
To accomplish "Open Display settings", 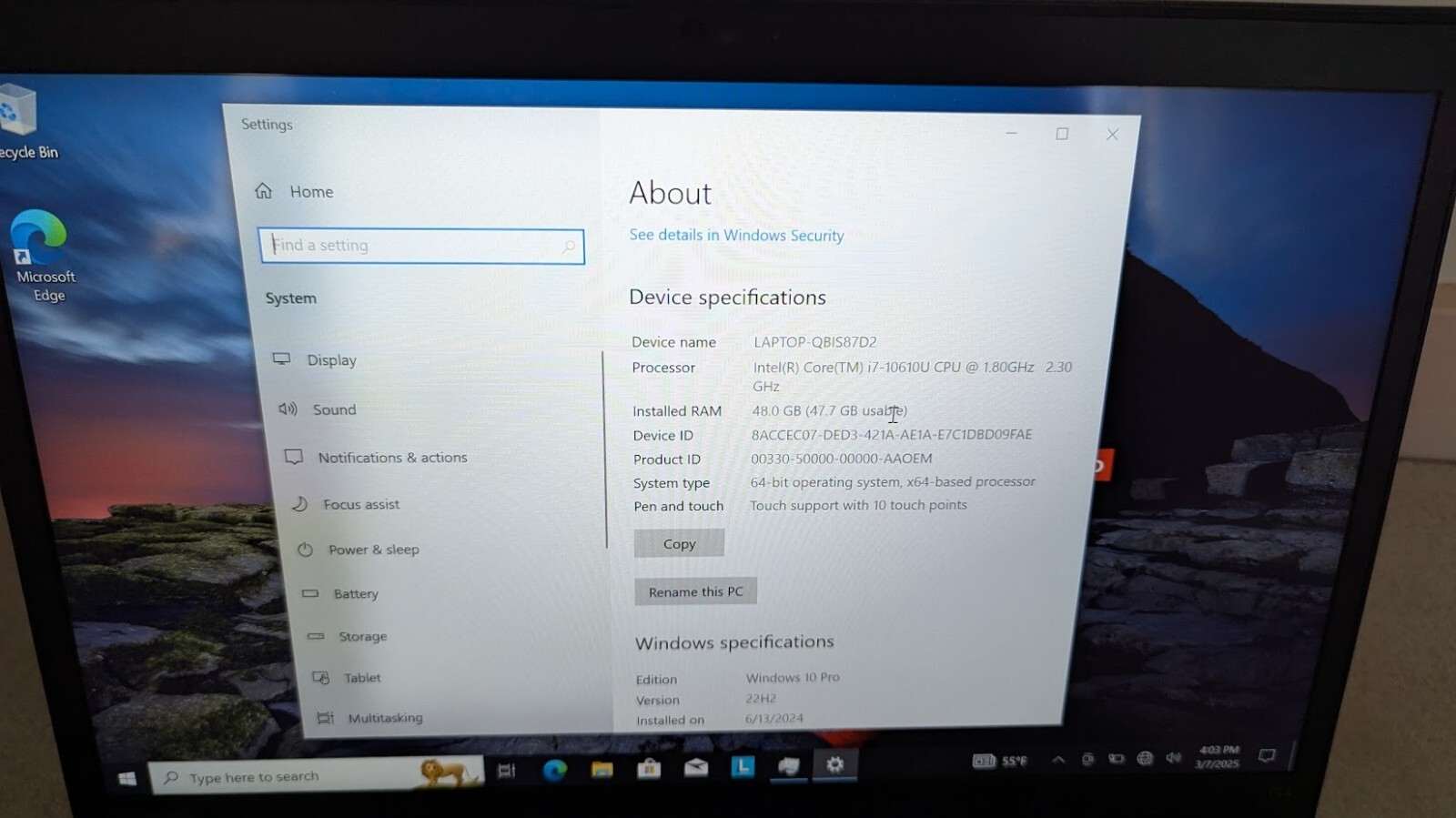I will pyautogui.click(x=315, y=360).
